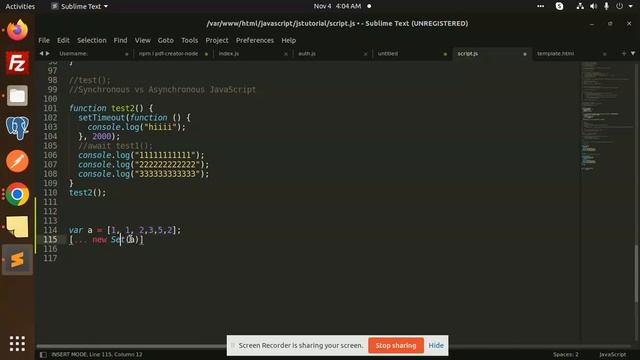Click the Sublime Text dock icon

pos(17,260)
